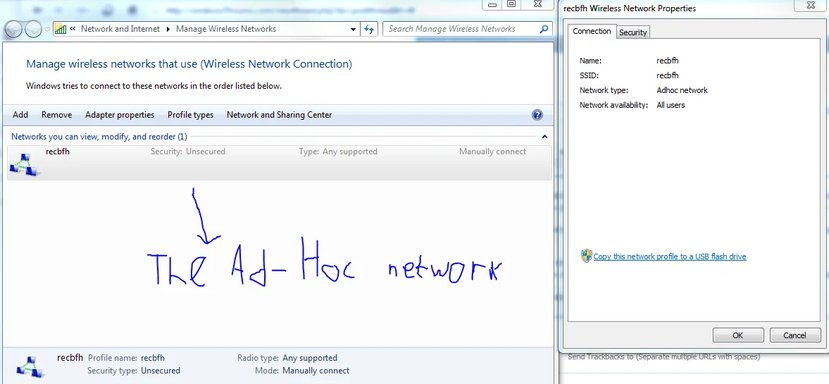Click Send Trackbacks field in background browser
The height and width of the screenshot is (384, 829).
pos(664,357)
